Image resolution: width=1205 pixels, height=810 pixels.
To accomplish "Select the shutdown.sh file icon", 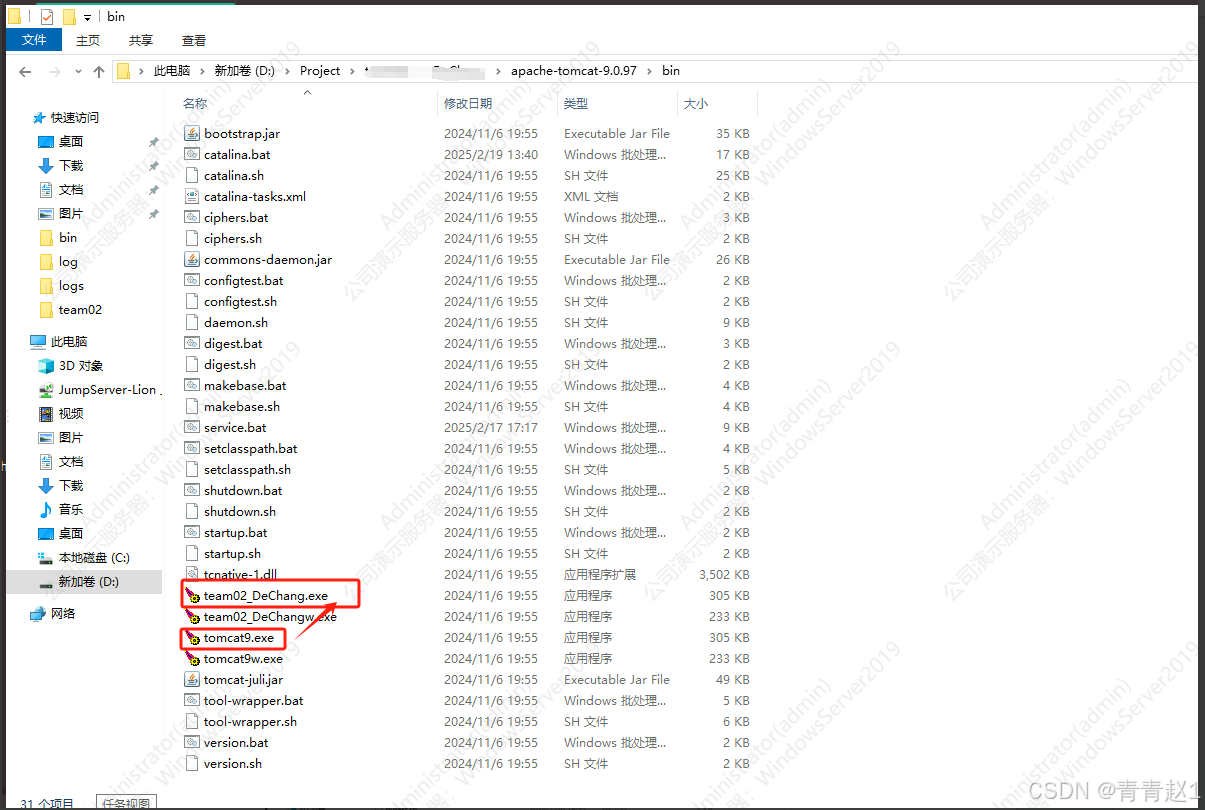I will pyautogui.click(x=193, y=511).
